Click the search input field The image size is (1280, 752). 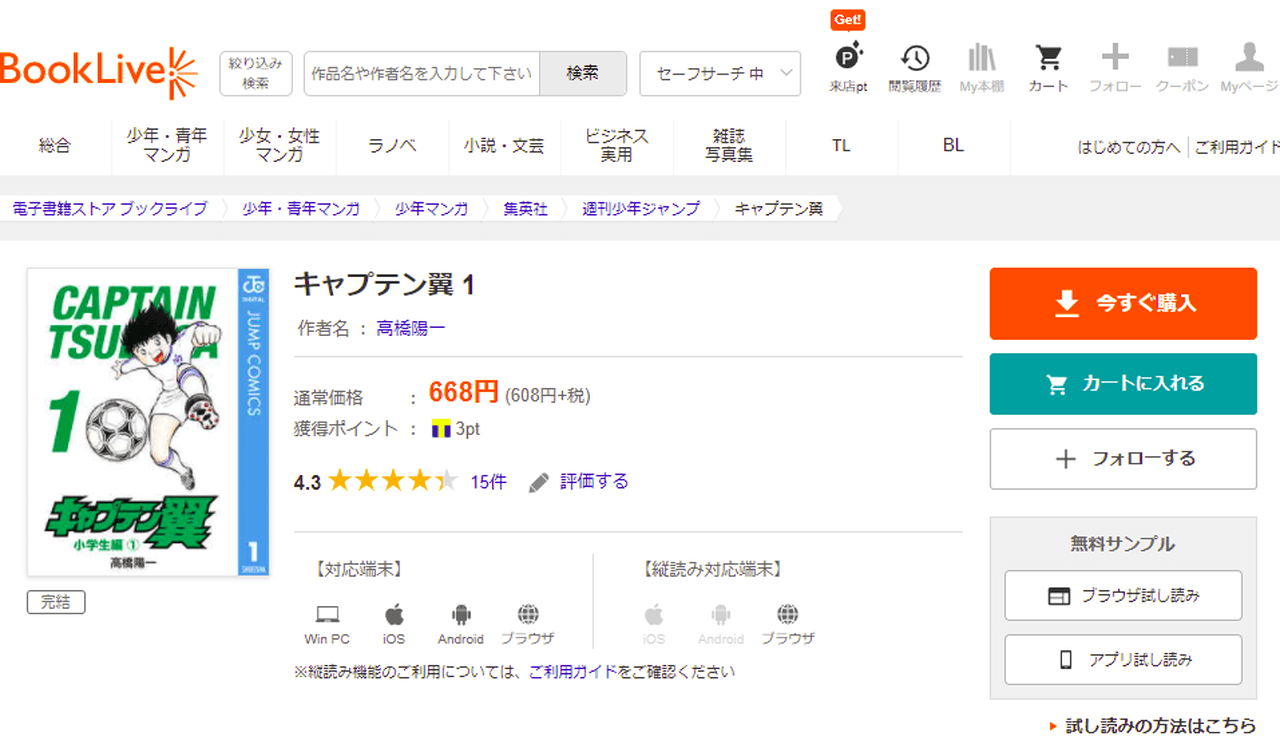point(421,74)
